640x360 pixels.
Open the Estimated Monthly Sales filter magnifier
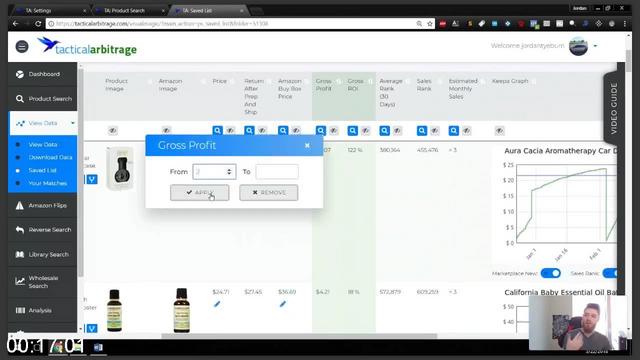point(453,131)
